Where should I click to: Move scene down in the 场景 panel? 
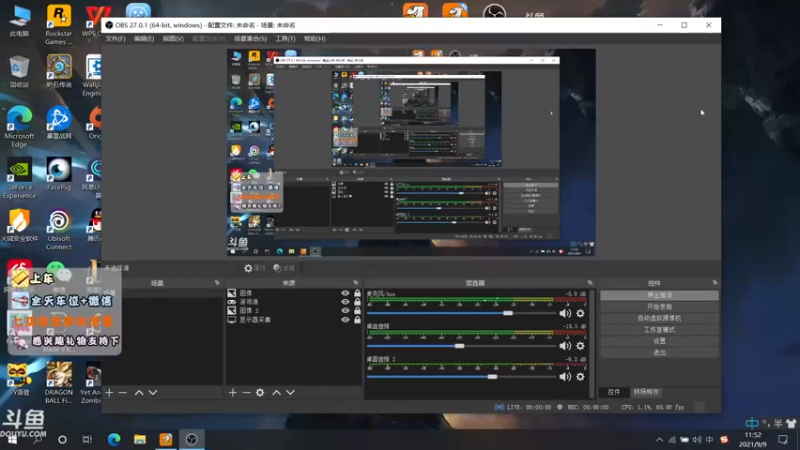coord(153,392)
